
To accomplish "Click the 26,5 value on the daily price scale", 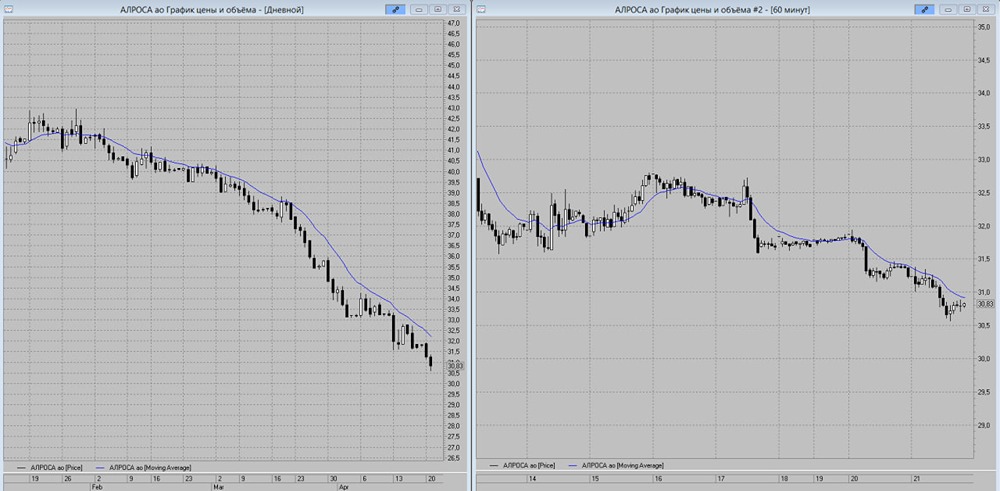I will pos(454,458).
